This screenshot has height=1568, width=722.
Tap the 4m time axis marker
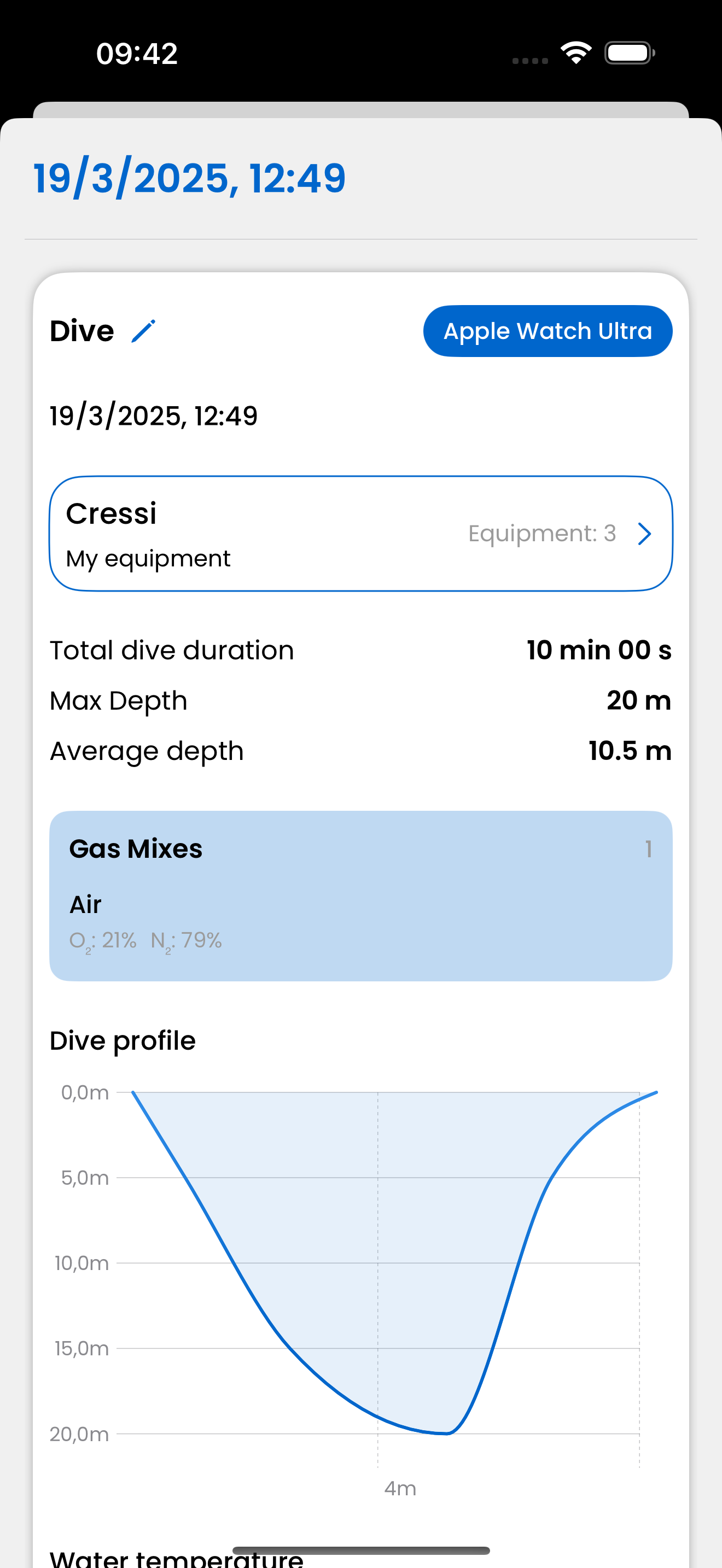pyautogui.click(x=400, y=1488)
